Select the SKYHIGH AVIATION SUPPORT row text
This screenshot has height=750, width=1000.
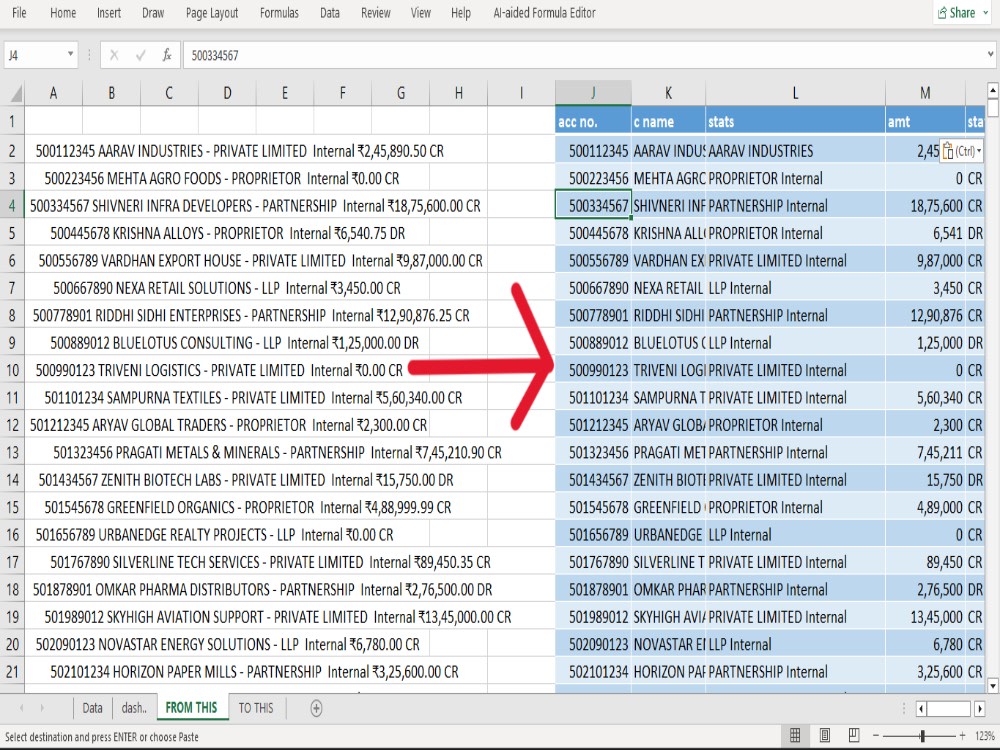coord(278,617)
